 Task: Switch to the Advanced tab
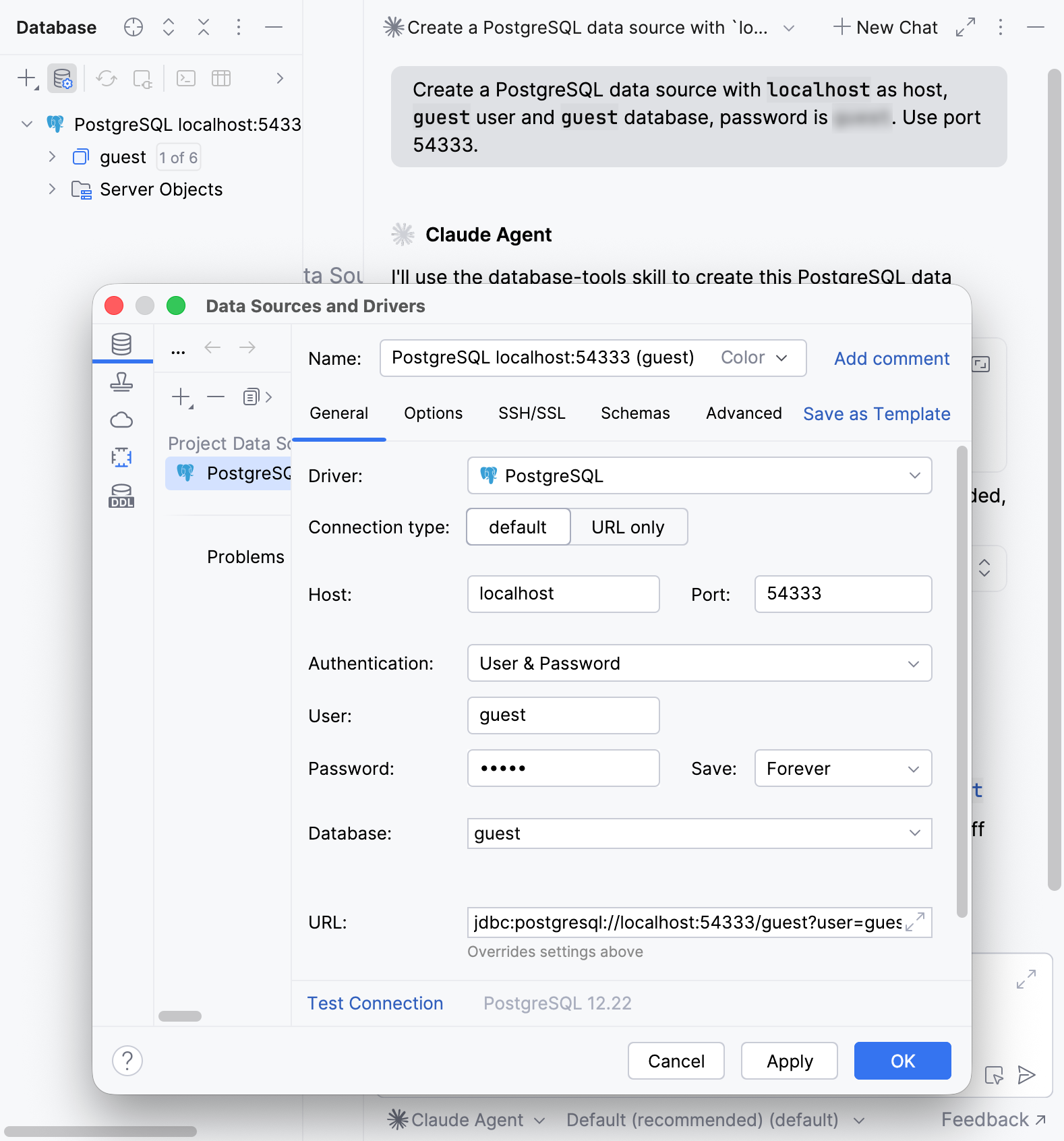(744, 413)
